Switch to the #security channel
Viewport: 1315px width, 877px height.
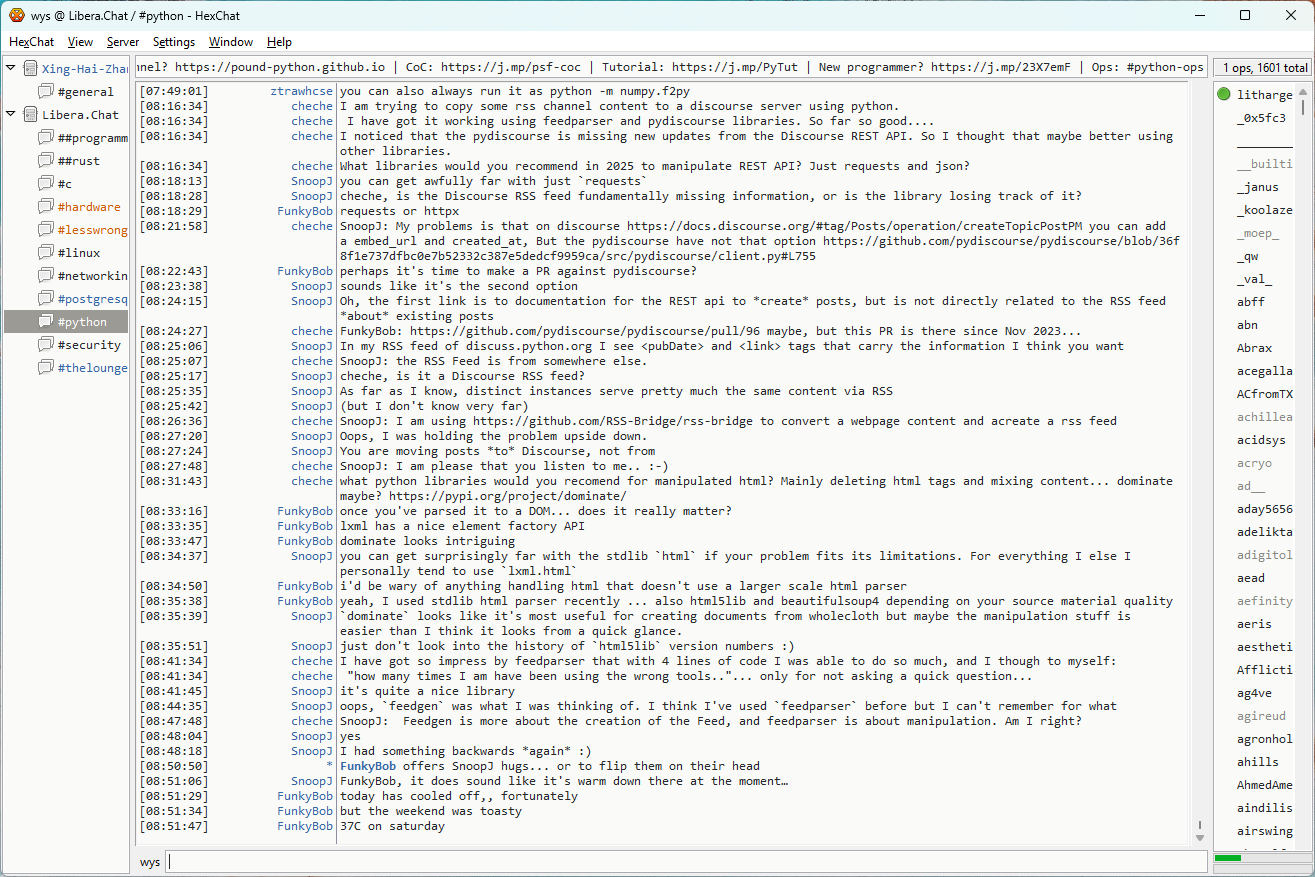coord(89,345)
